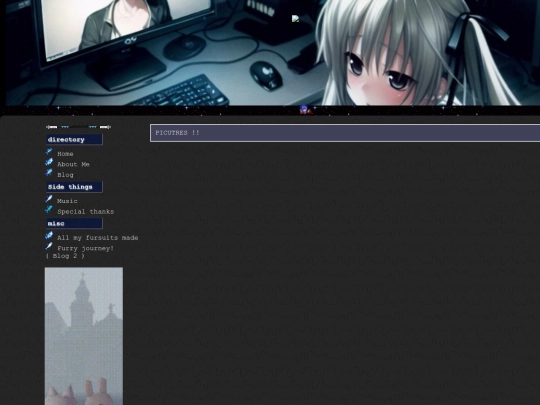The image size is (540, 405).
Task: Click the anime girl banner image
Action: 273,52
